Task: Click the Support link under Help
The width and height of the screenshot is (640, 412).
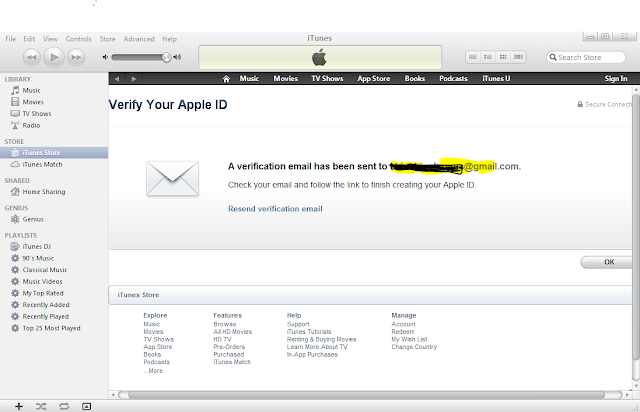Action: 298,324
